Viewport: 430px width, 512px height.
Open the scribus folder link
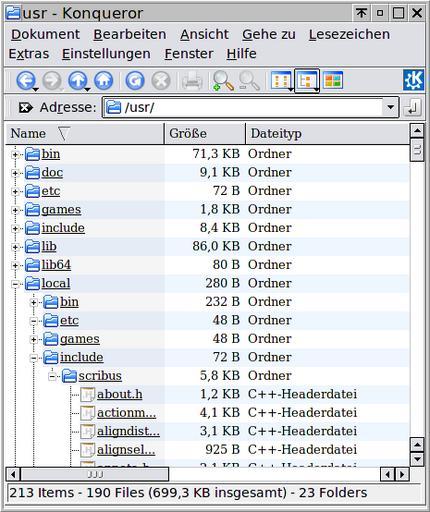(x=100, y=376)
